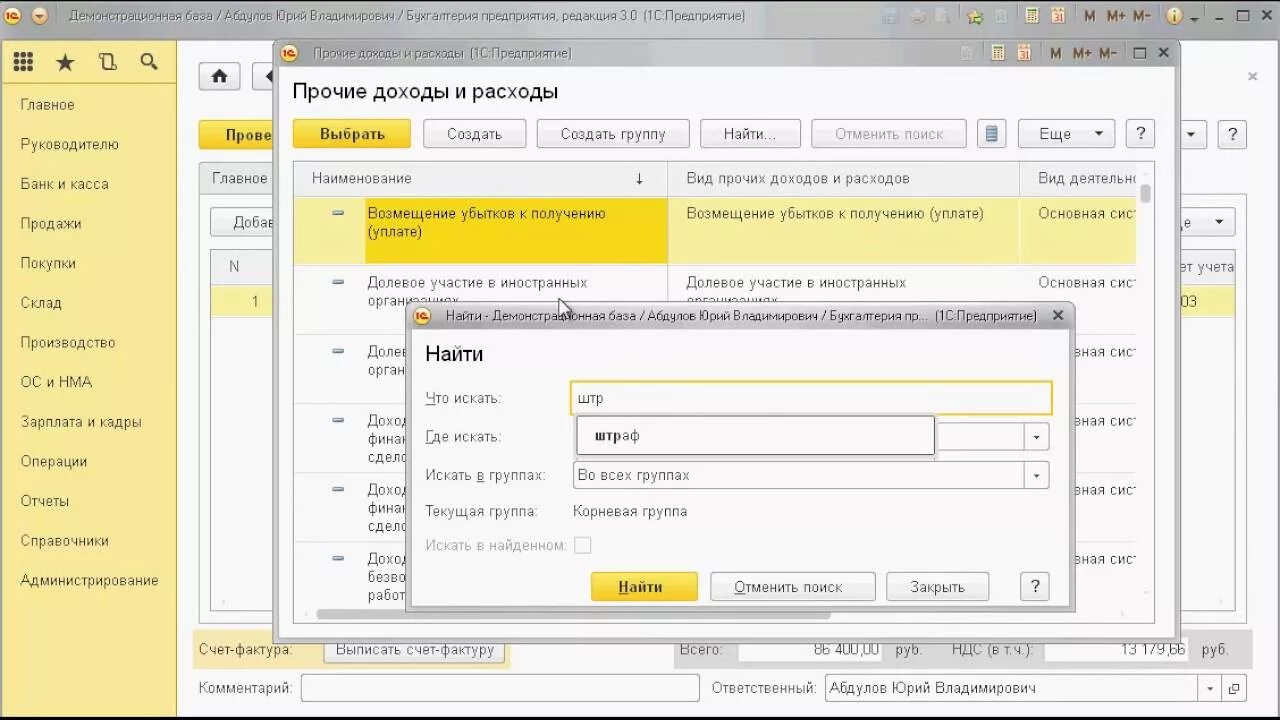
Task: Click the Выбрать button
Action: pos(352,134)
